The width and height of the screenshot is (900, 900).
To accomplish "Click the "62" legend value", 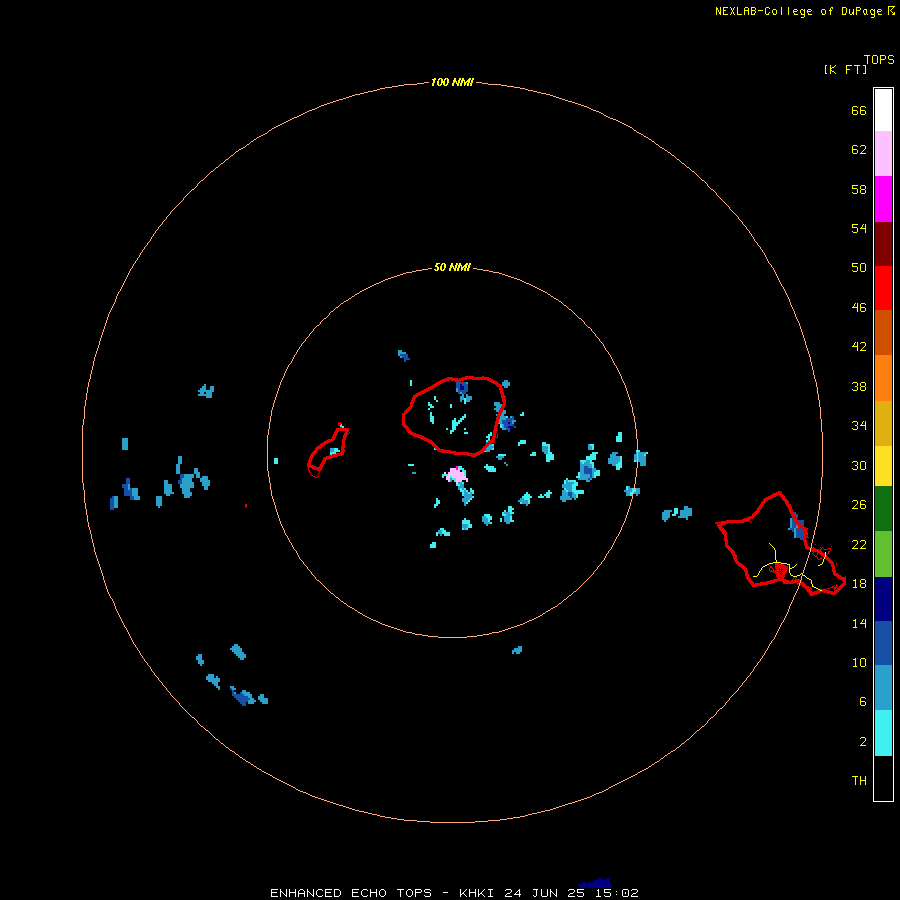I will [859, 150].
